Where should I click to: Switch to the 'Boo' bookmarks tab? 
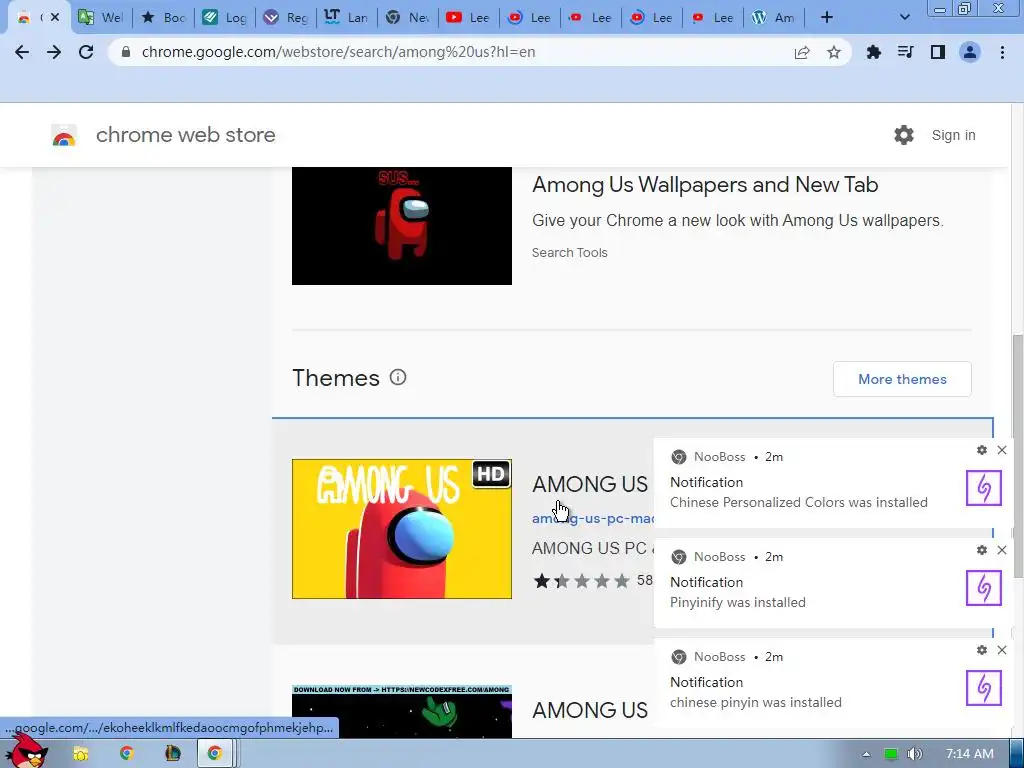(164, 18)
